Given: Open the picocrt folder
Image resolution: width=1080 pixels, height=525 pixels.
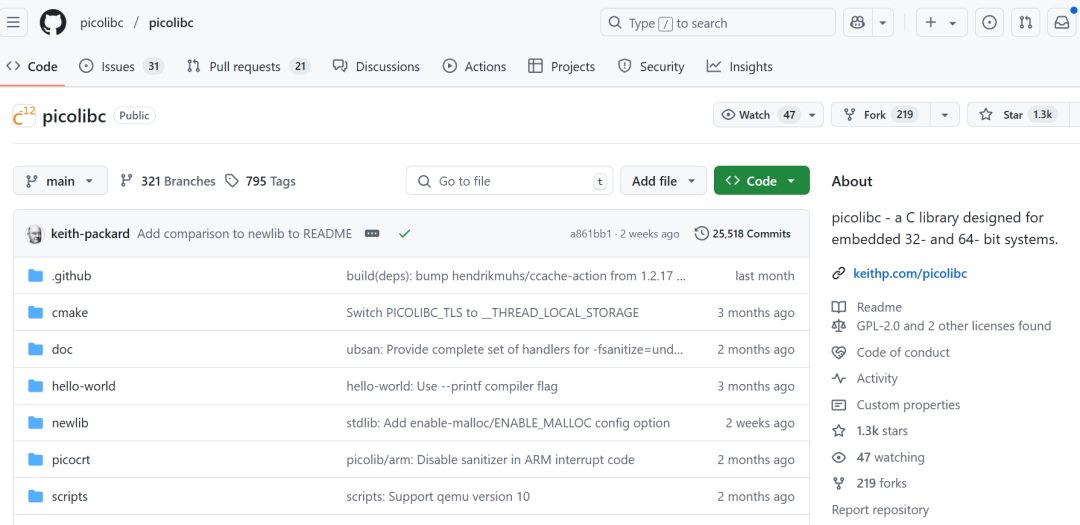Looking at the screenshot, I should coord(72,460).
